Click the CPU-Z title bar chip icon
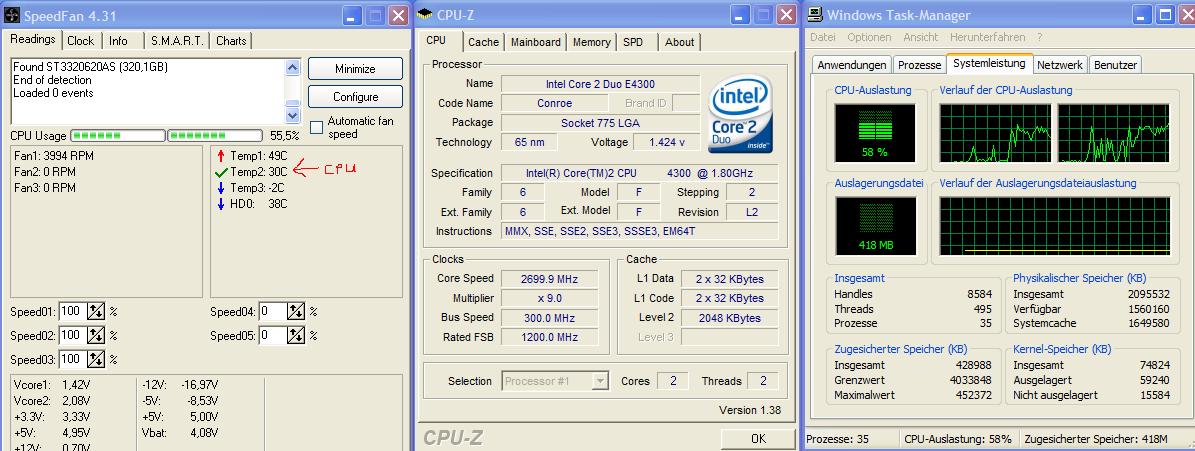This screenshot has width=1195, height=451. [425, 15]
